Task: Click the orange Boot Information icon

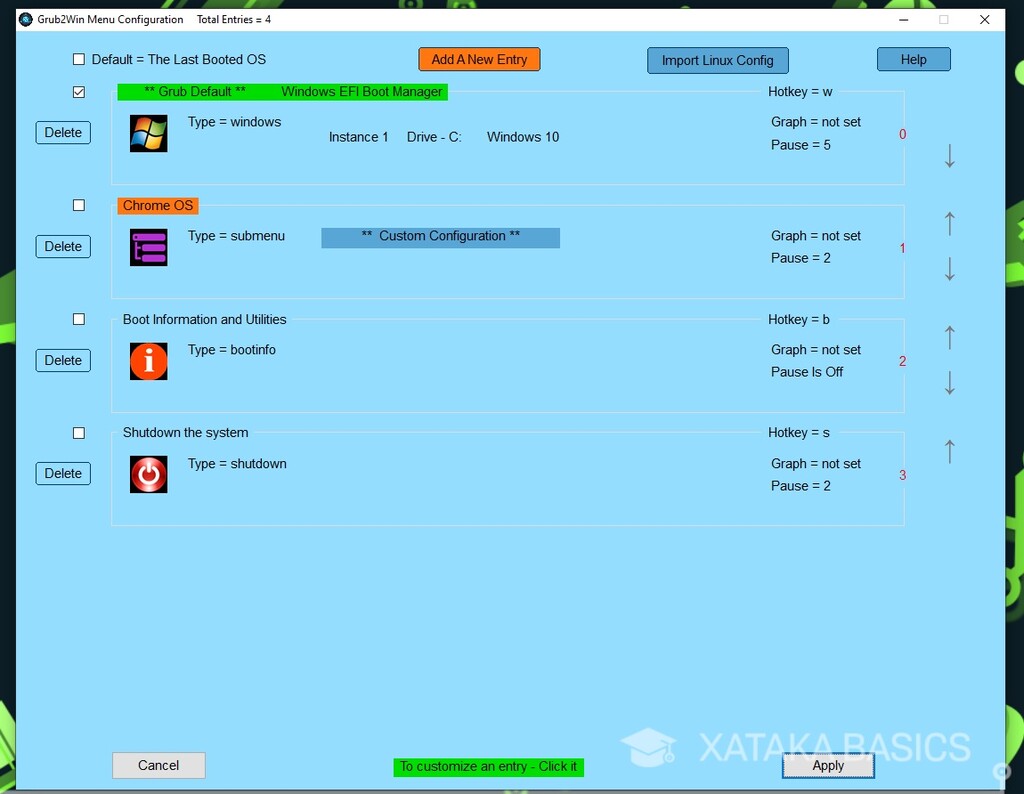Action: pyautogui.click(x=148, y=361)
